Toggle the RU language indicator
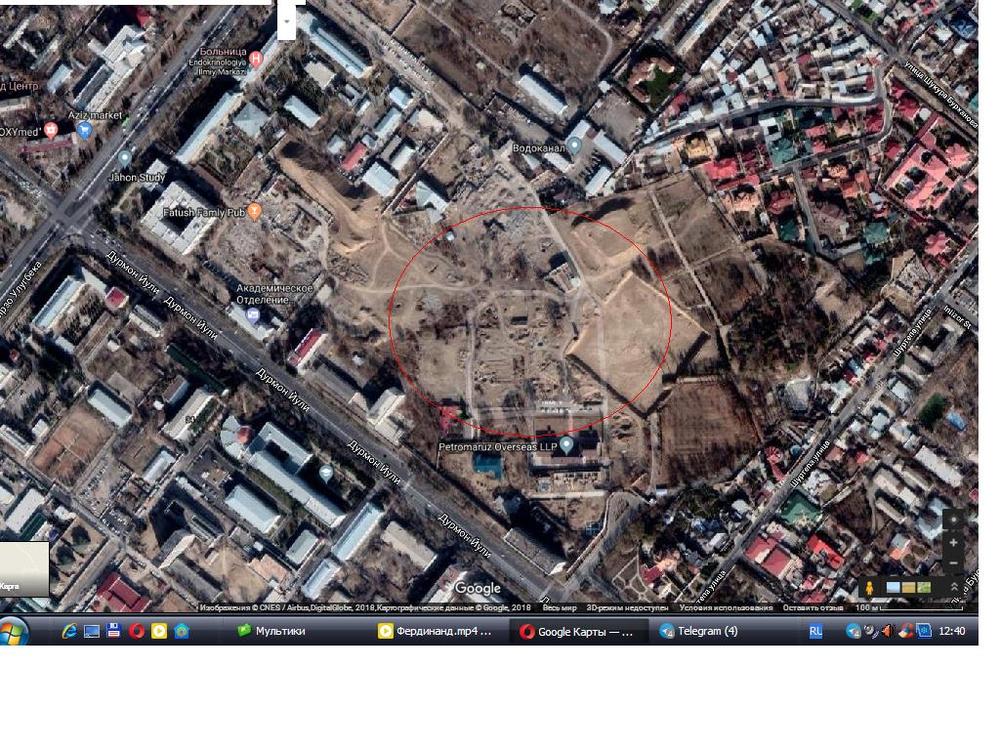Screen dimensions: 1000x750 [816, 631]
